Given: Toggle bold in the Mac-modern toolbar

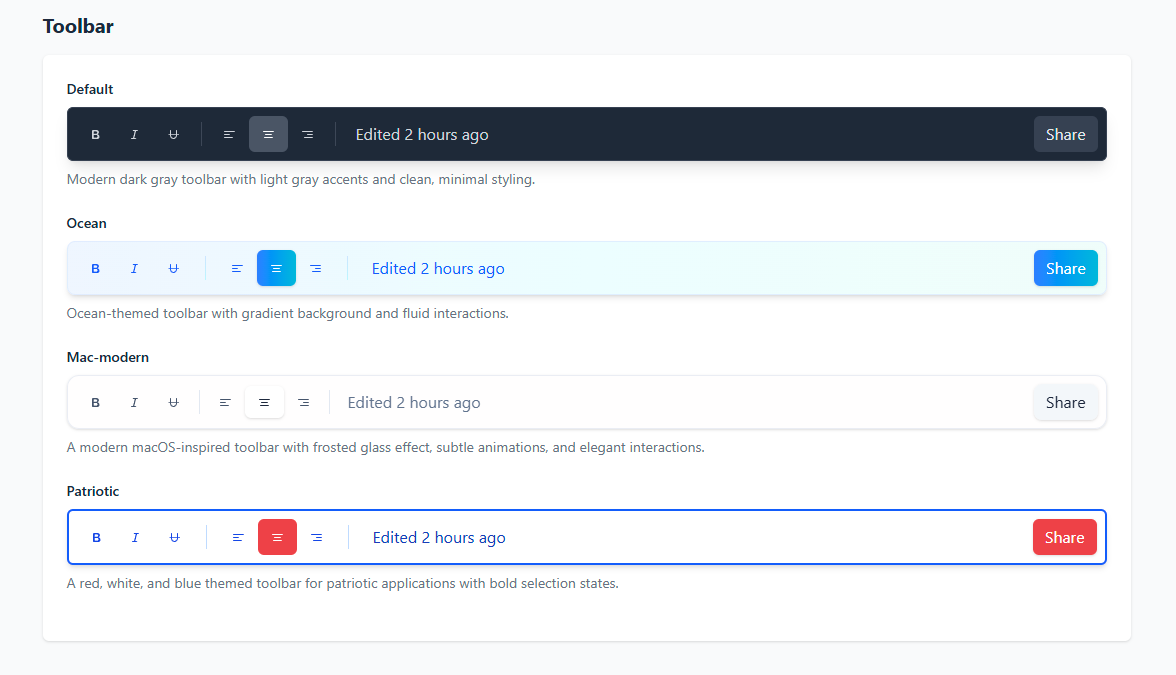Looking at the screenshot, I should (x=95, y=403).
